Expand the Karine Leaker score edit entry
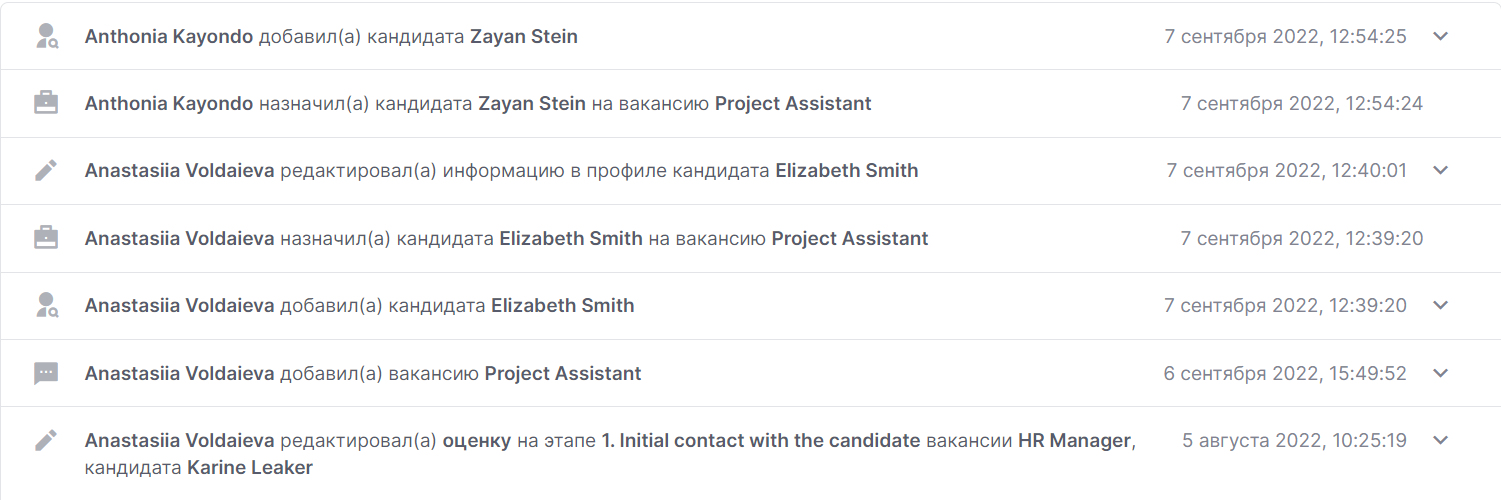Viewport: 1501px width, 500px height. tap(1440, 440)
